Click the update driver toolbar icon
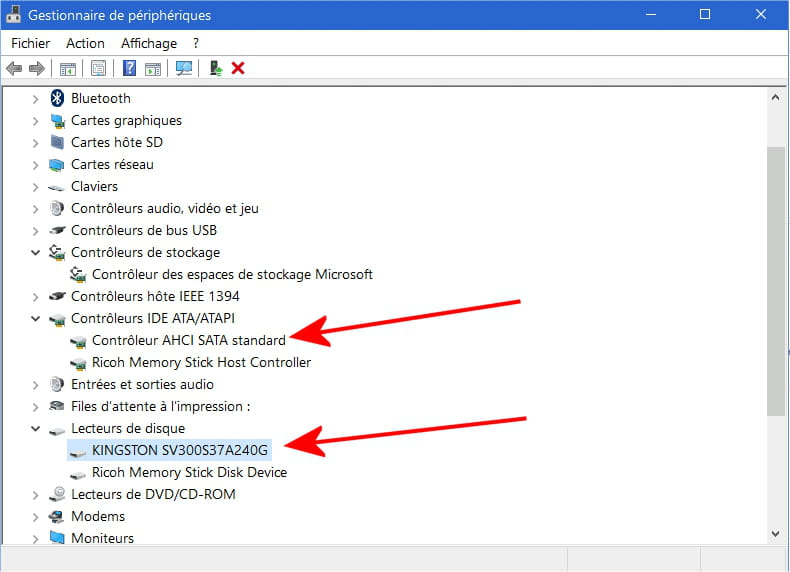The height and width of the screenshot is (572, 790). pyautogui.click(x=215, y=68)
